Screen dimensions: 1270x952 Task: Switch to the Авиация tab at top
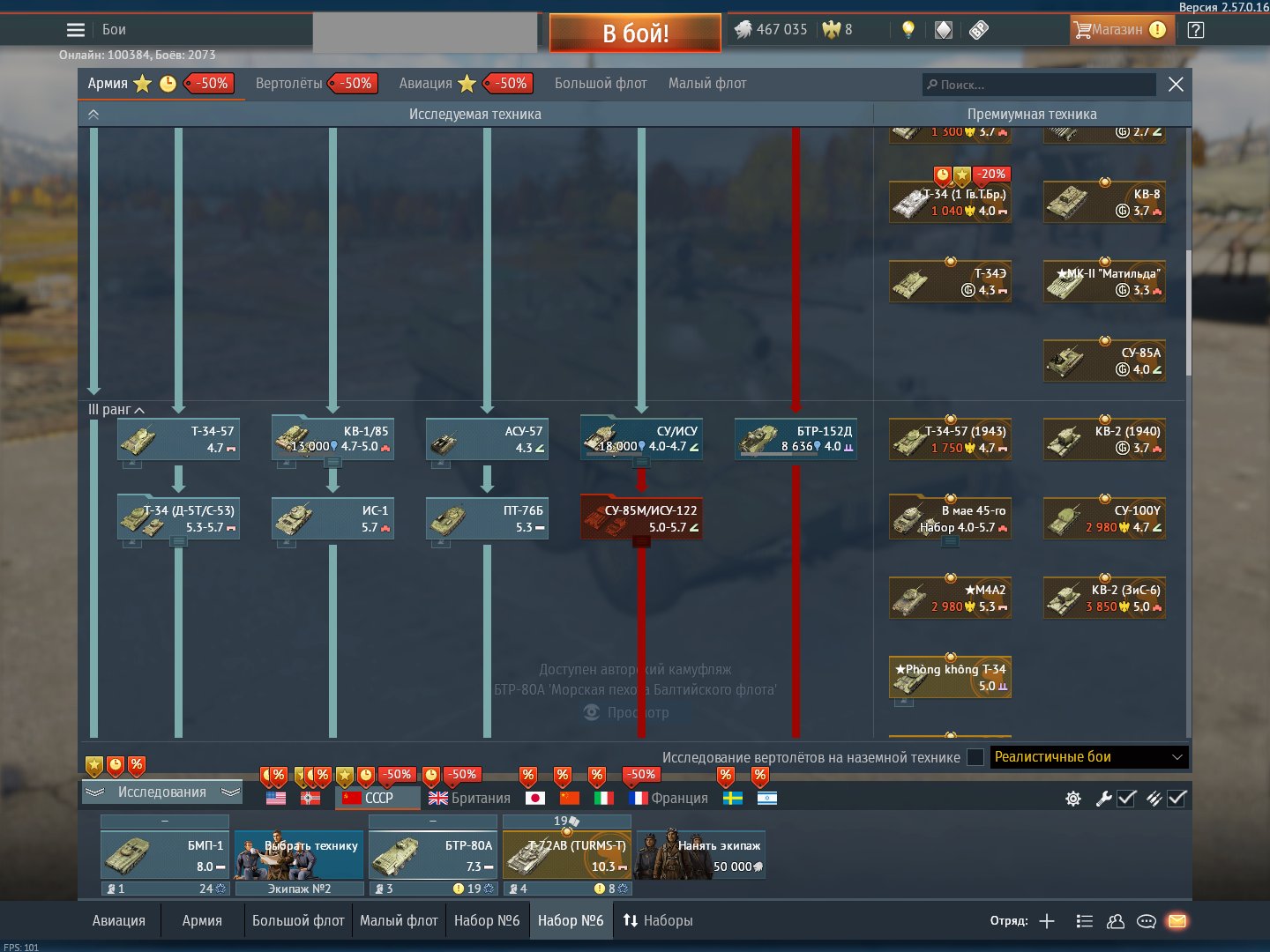tap(425, 84)
